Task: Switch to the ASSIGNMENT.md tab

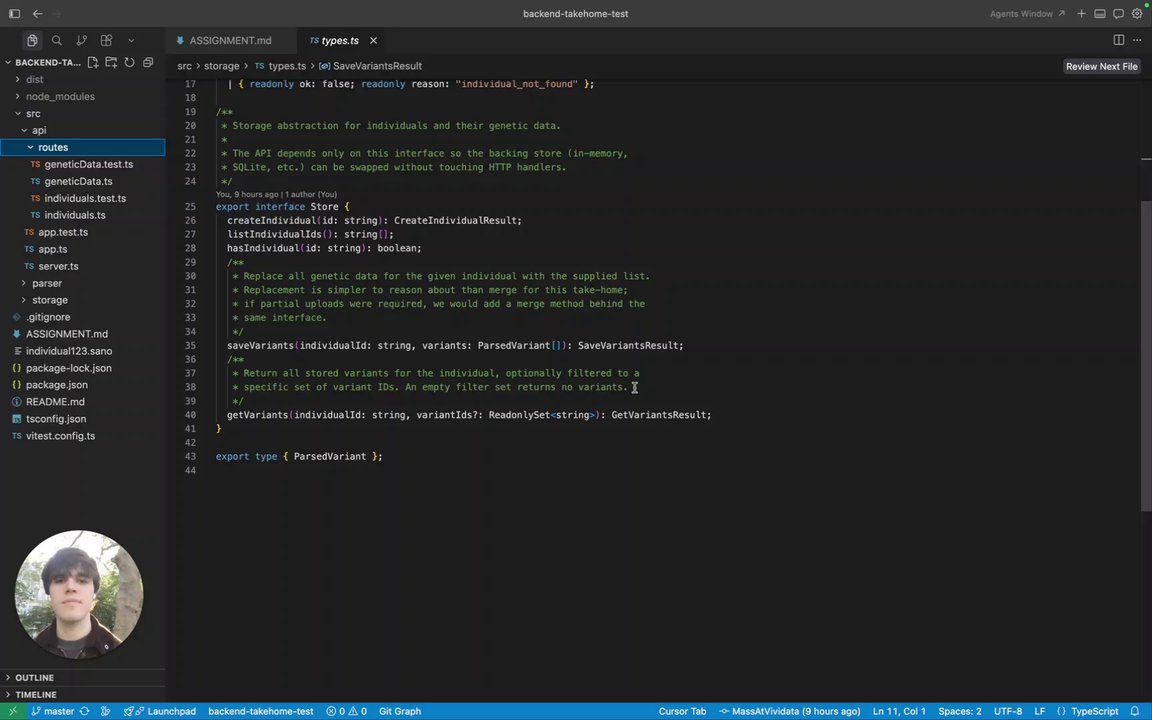Action: [x=229, y=40]
